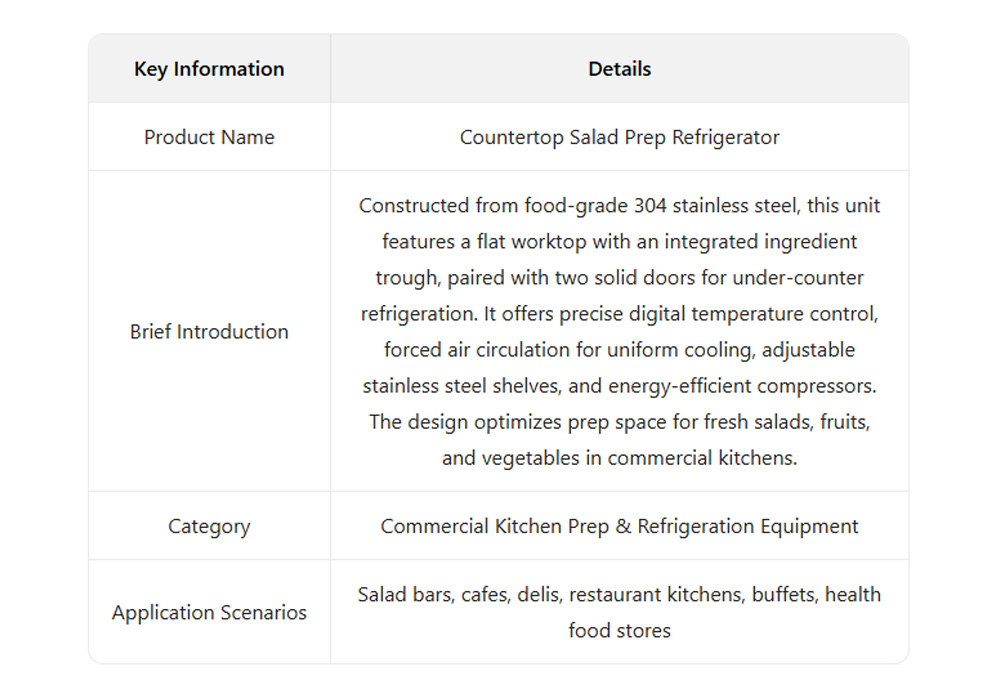The height and width of the screenshot is (700, 1000).
Task: Click the Details column header
Action: click(619, 69)
